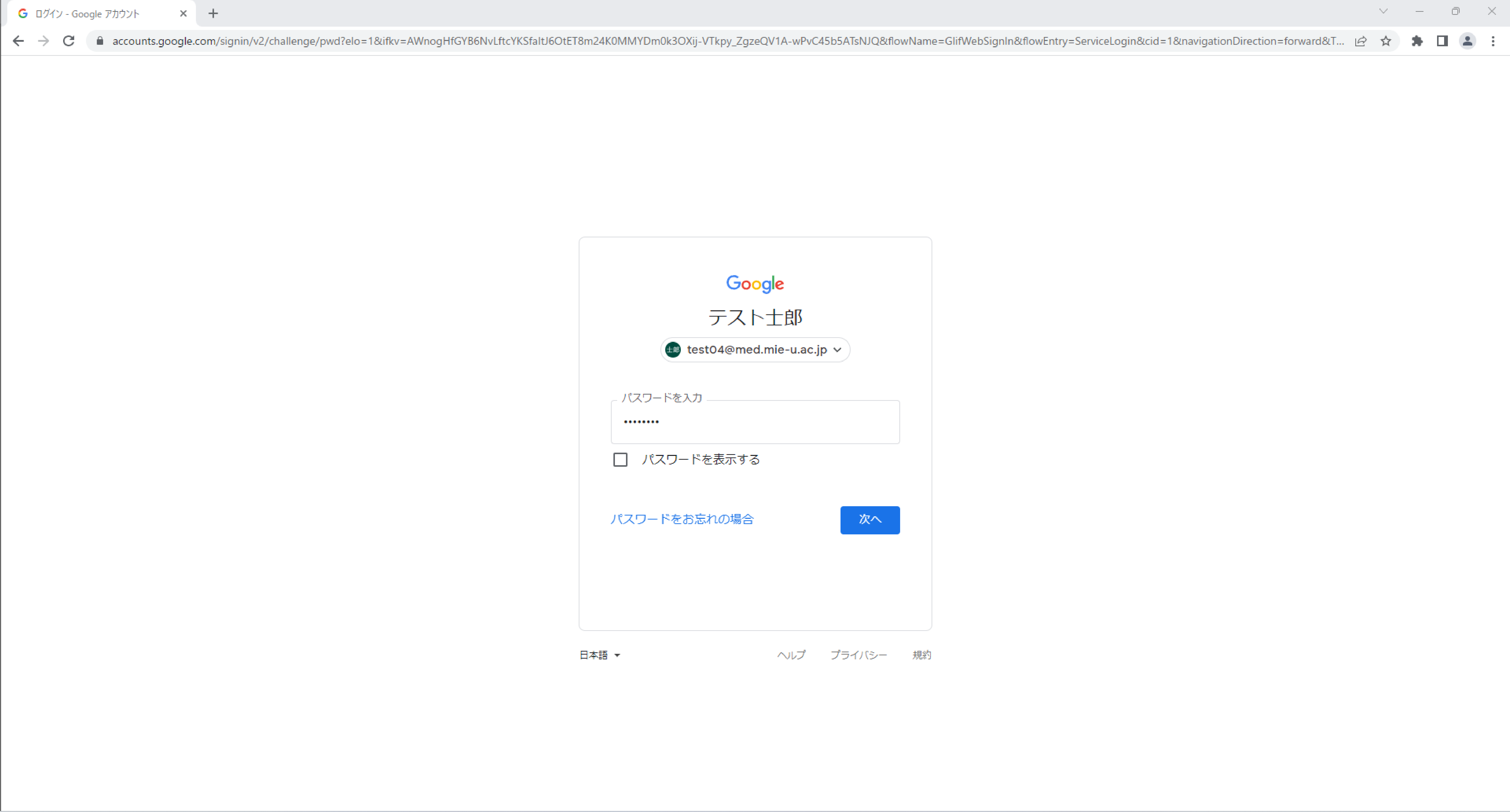Click the テスト士郎 heading
The image size is (1510, 812).
click(x=755, y=318)
